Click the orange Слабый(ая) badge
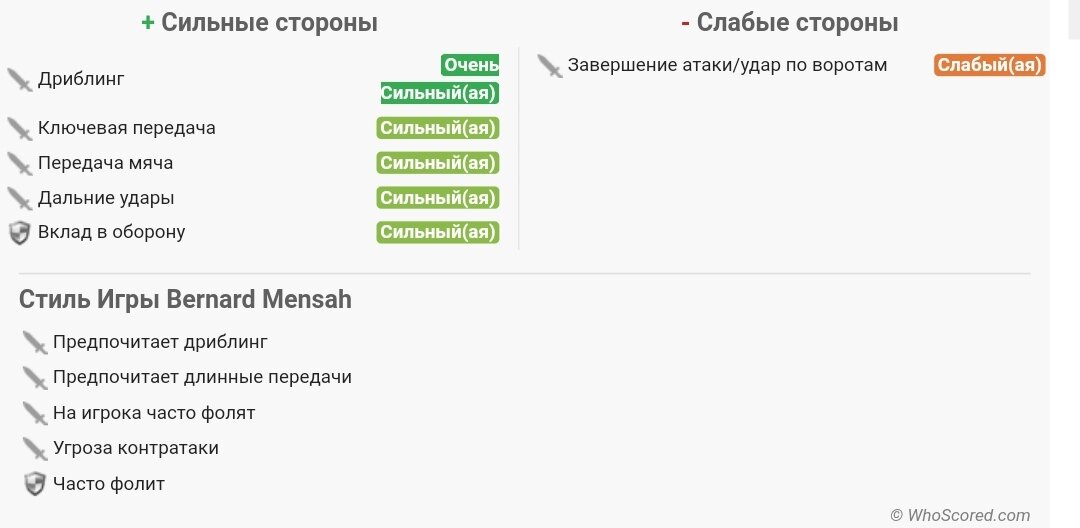Screen dimensions: 1080x528 tap(990, 65)
